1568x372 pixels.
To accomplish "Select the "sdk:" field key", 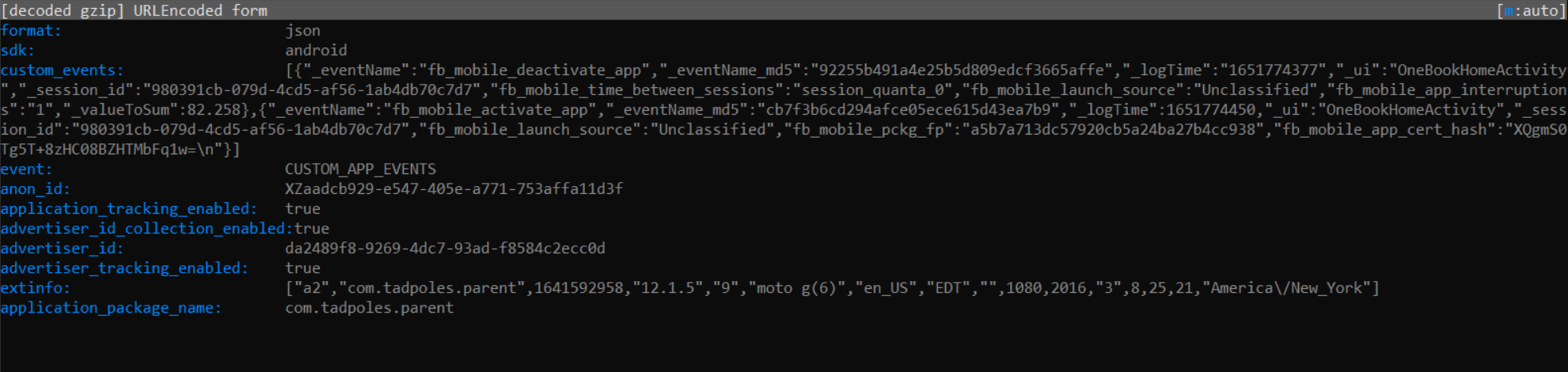I will coord(17,51).
